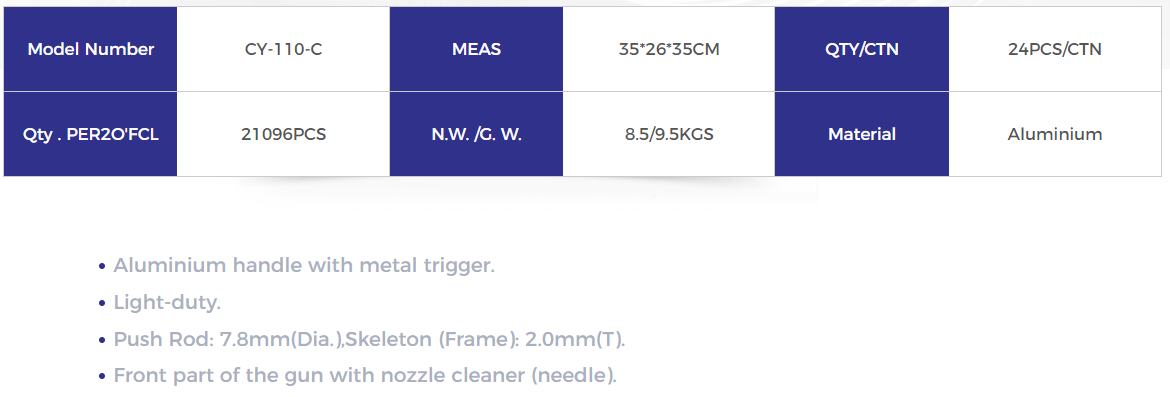Select the 35*26*35CM measurement cell
The height and width of the screenshot is (397, 1170).
(x=669, y=49)
